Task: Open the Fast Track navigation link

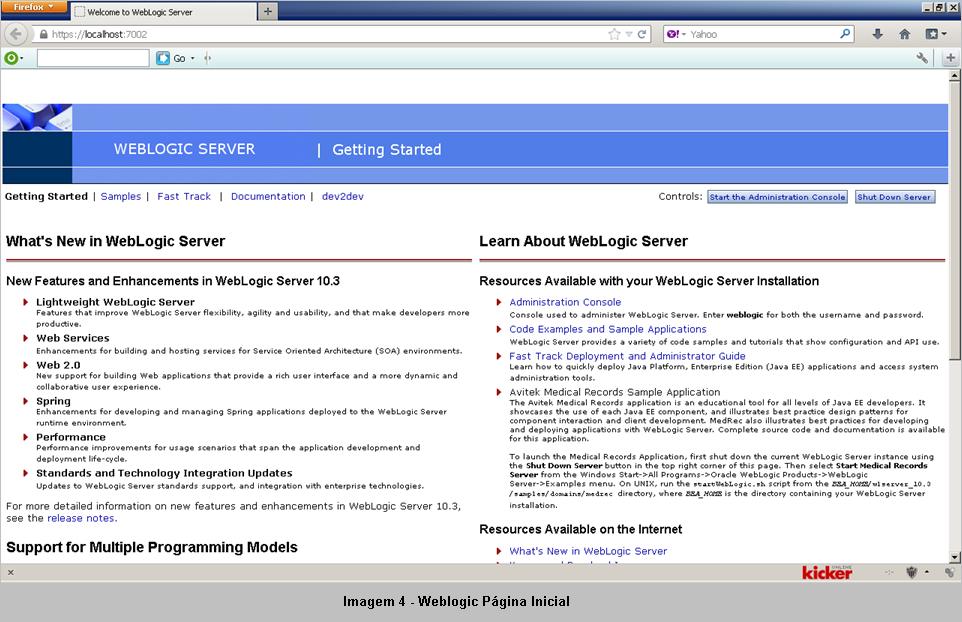Action: coord(183,196)
